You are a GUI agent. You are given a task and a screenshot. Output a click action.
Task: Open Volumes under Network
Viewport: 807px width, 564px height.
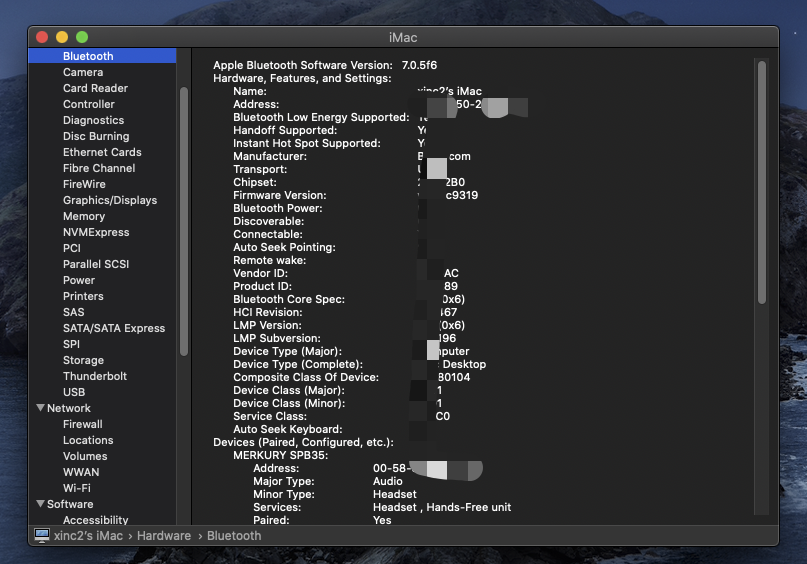85,456
